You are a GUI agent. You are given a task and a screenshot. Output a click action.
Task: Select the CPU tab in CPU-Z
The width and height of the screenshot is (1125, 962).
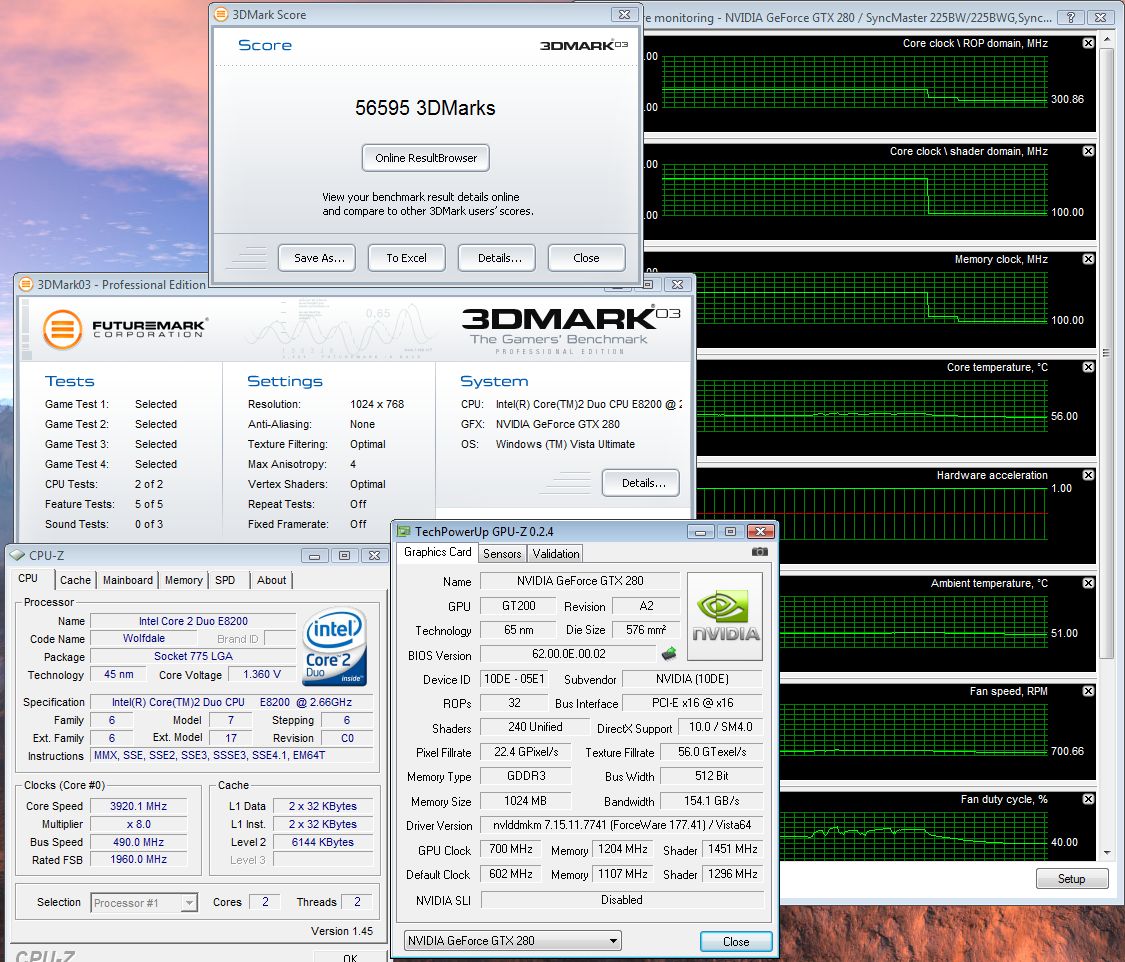point(28,578)
